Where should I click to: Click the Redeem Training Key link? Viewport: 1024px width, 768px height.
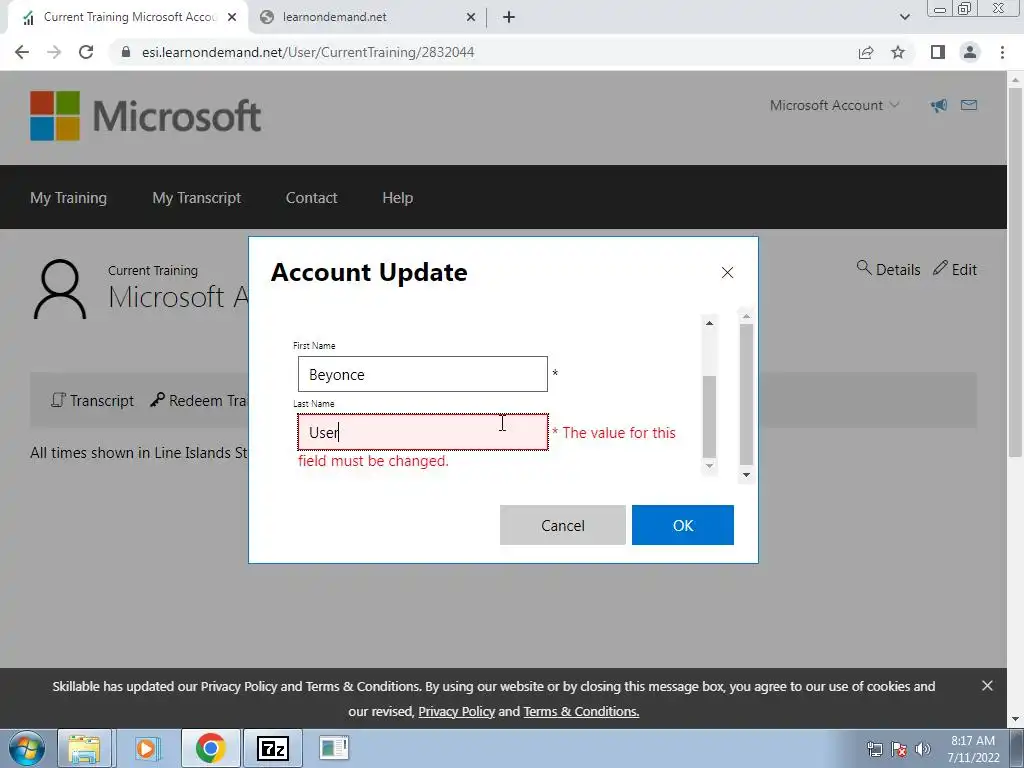[x=199, y=400]
